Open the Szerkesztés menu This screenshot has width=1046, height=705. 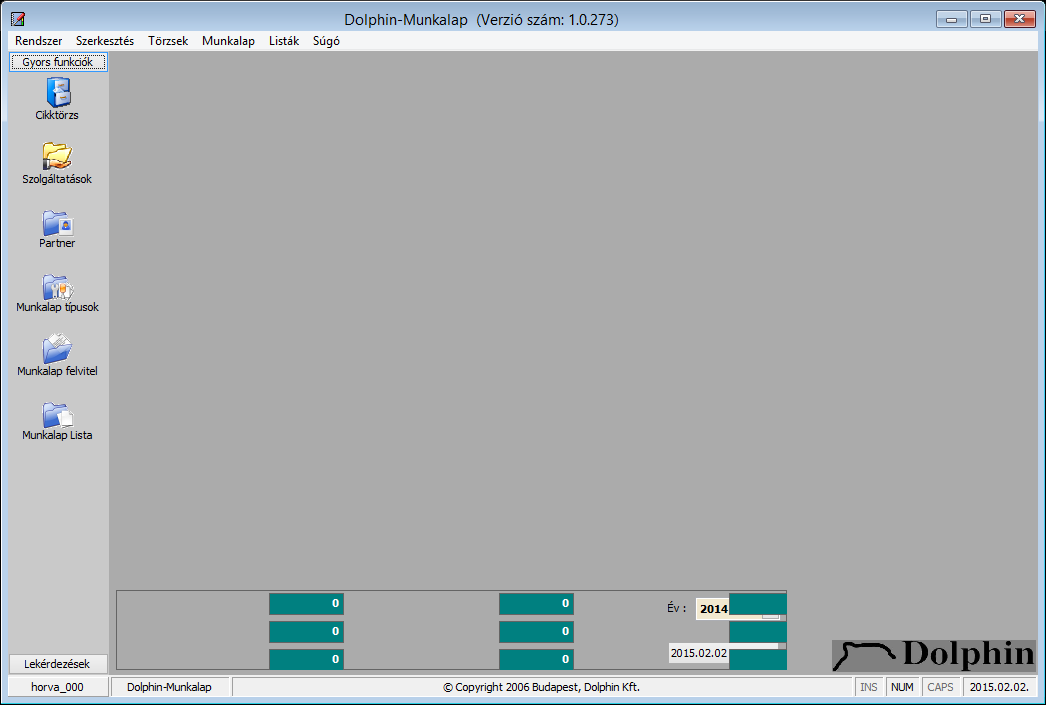105,41
